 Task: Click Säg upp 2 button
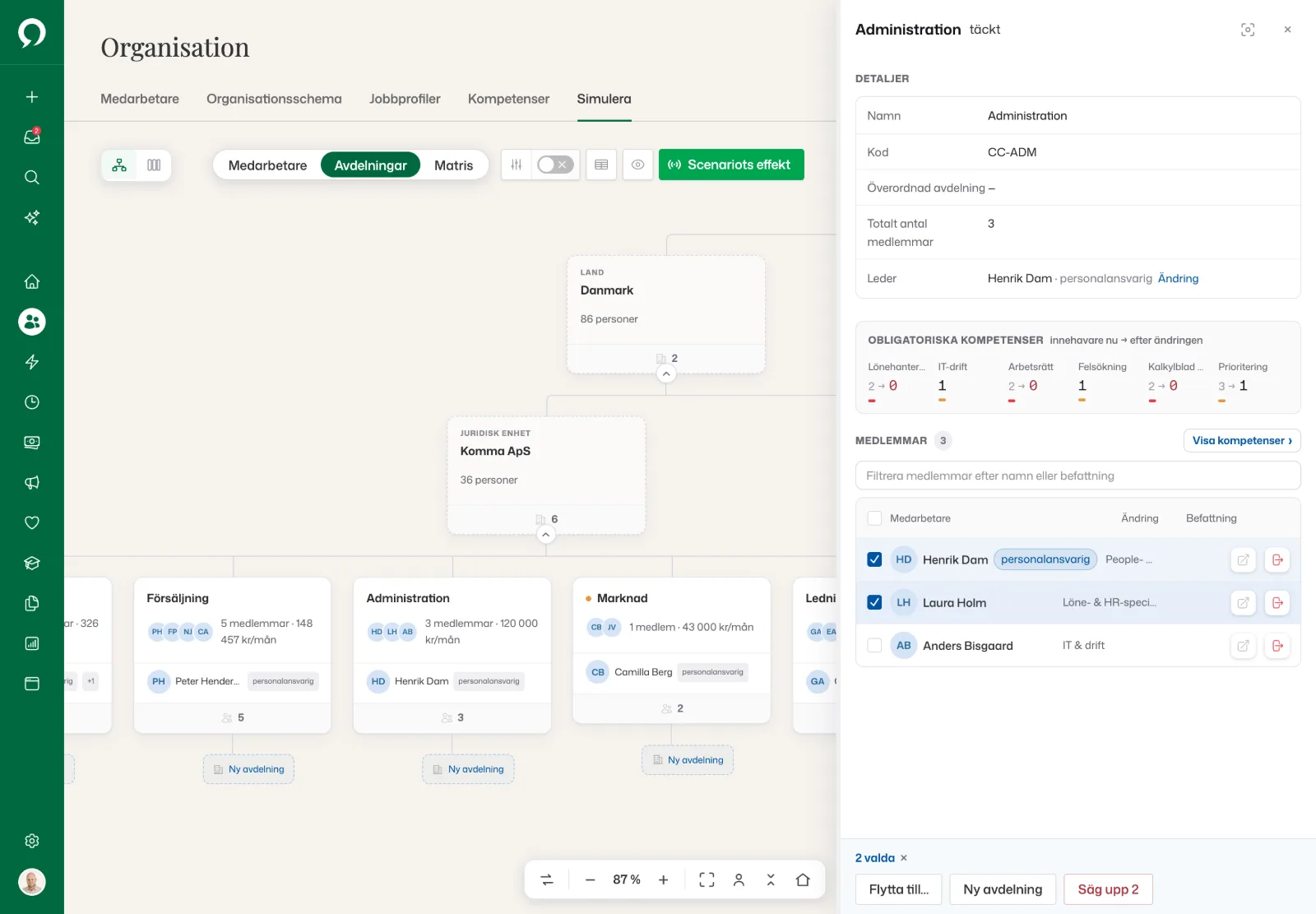tap(1108, 889)
